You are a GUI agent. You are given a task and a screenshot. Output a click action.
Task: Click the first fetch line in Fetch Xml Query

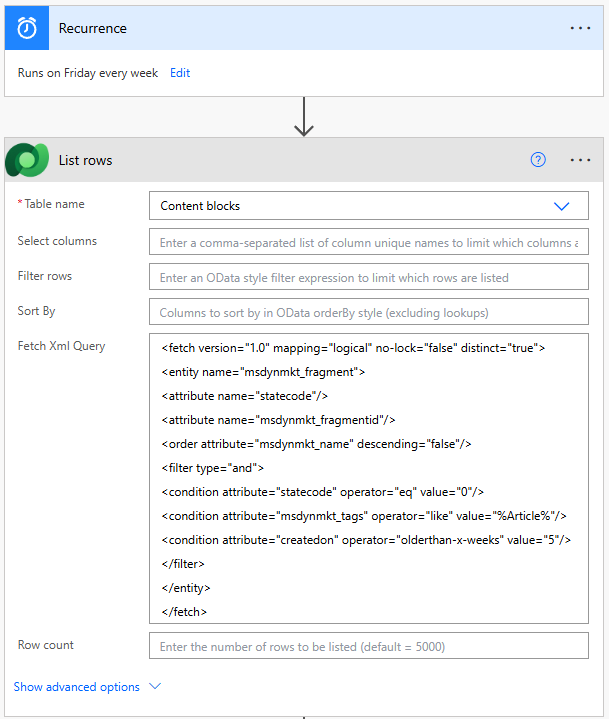[x=352, y=349]
